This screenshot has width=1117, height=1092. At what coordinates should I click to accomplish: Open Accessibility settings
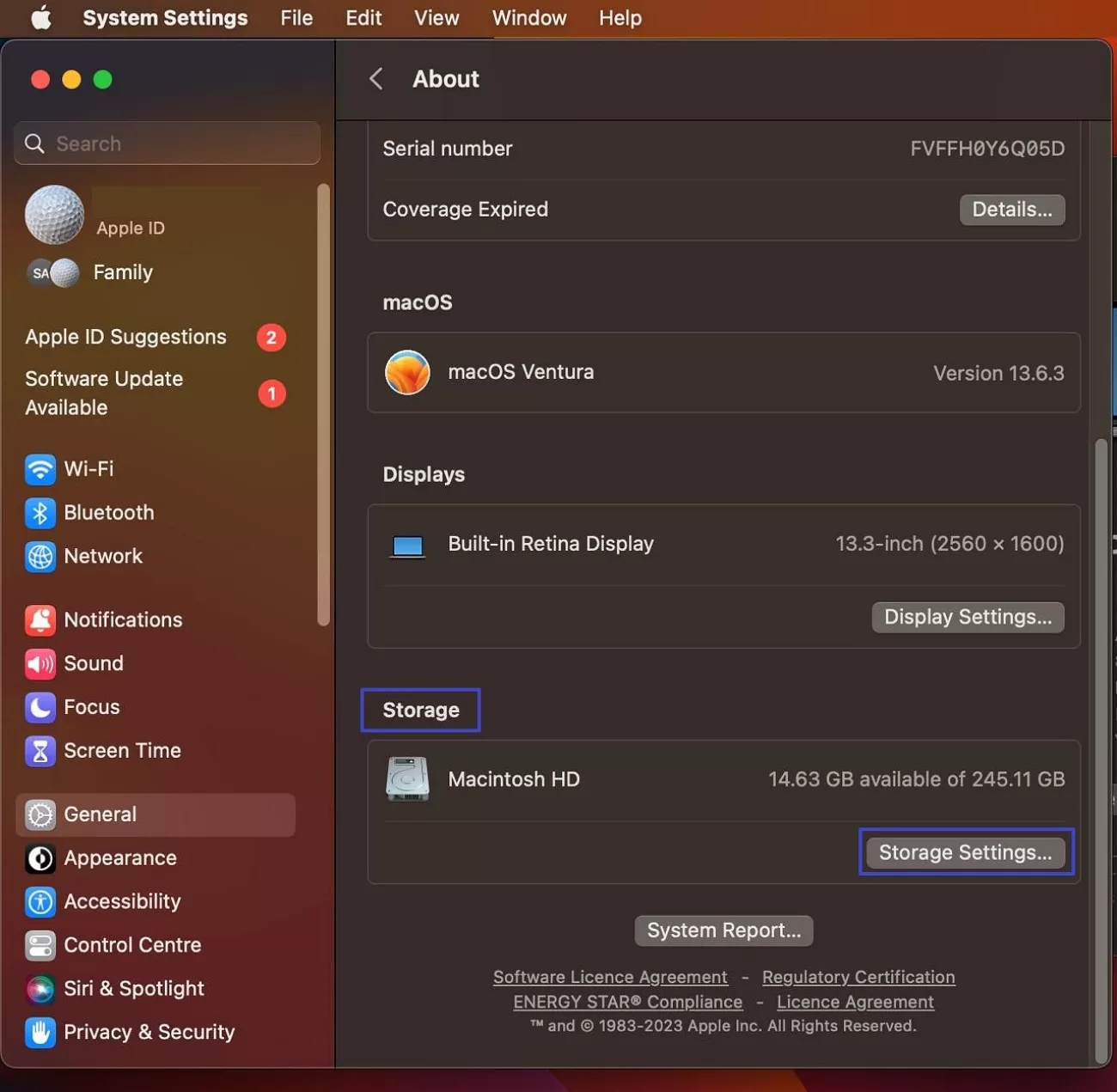click(40, 902)
